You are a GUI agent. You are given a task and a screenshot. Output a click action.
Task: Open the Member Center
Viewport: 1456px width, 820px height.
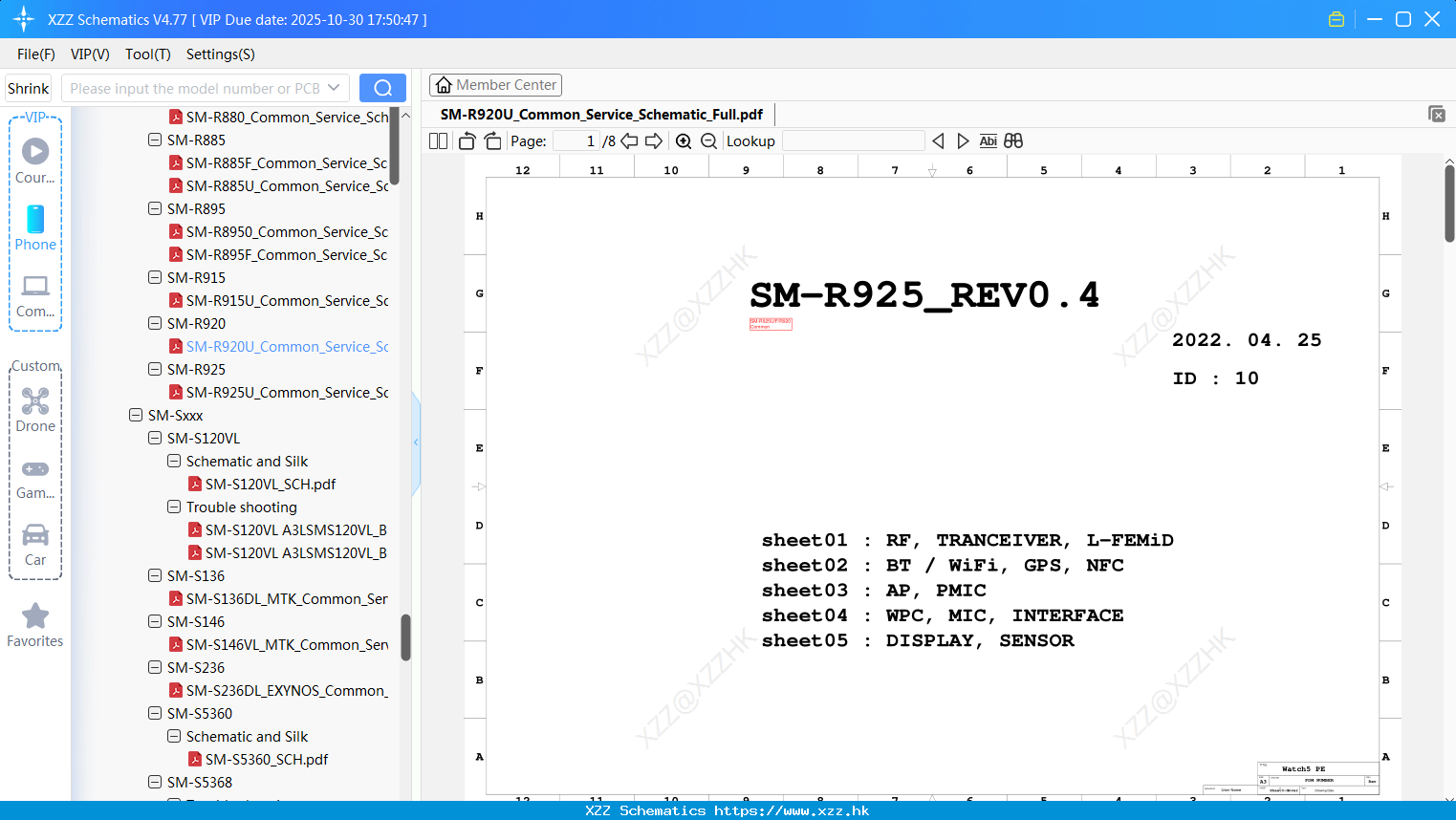(x=495, y=85)
